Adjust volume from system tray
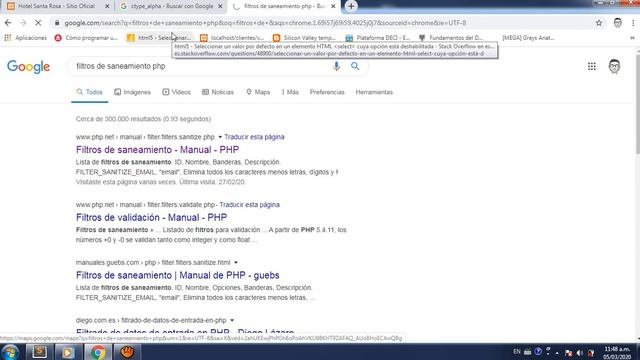This screenshot has width=640, height=360. click(580, 353)
